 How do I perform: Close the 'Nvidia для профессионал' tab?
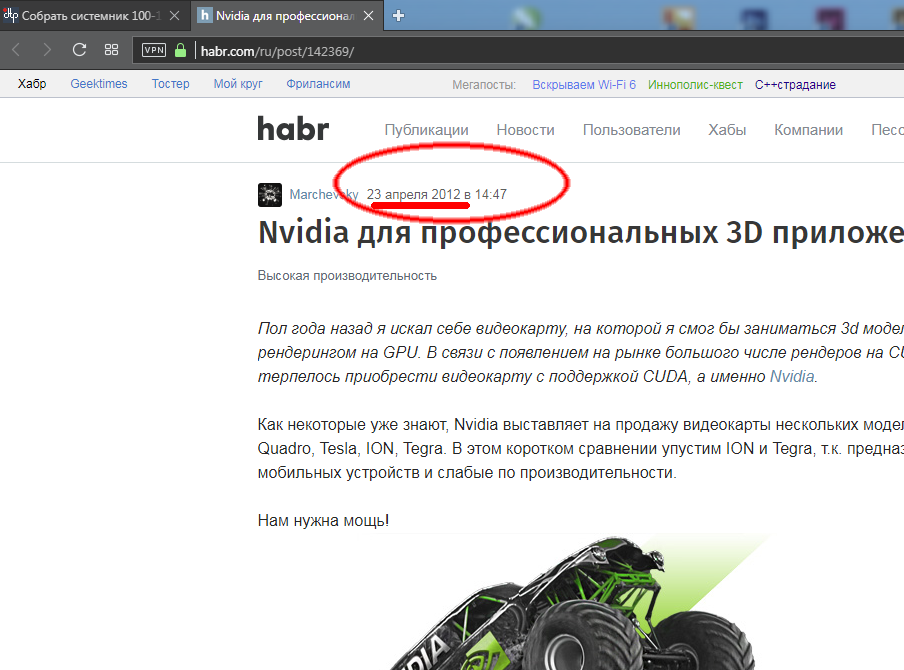click(368, 16)
